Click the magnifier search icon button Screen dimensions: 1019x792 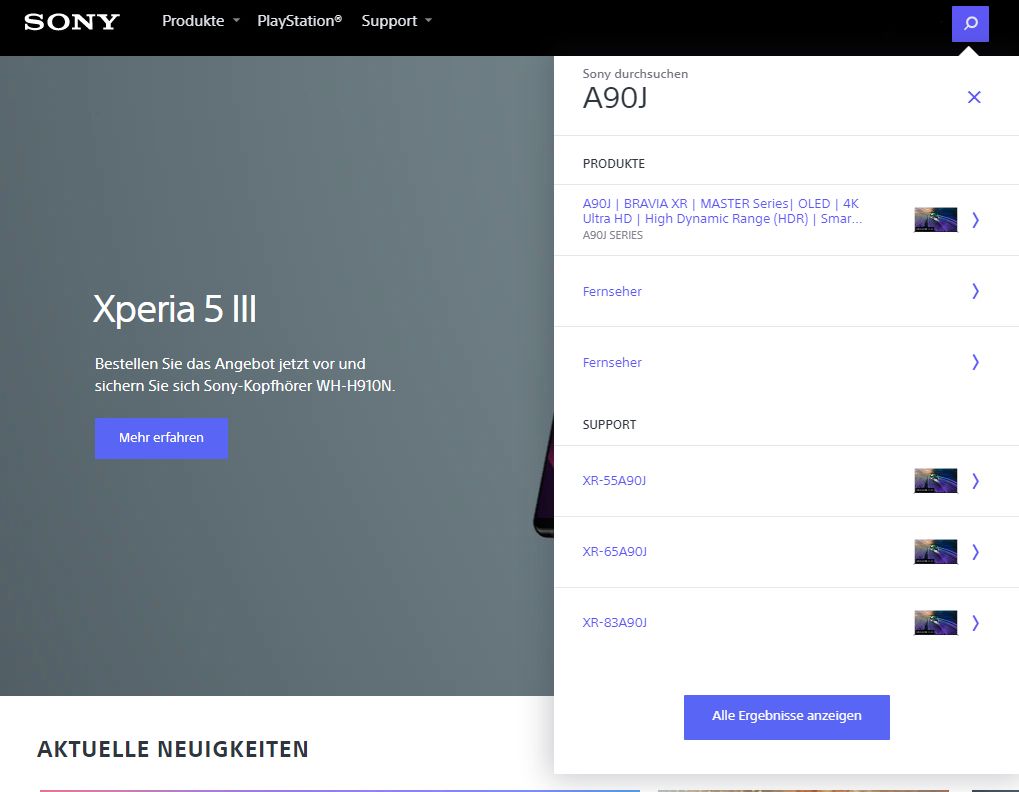pos(970,23)
